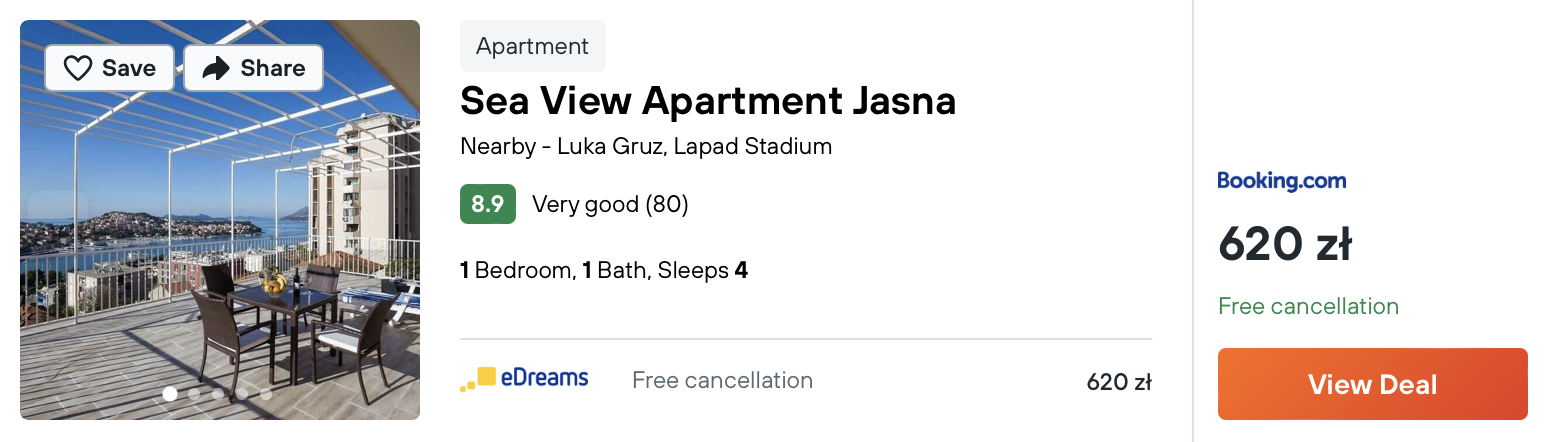Viewport: 1544px width, 442px height.
Task: Open Sea View Apartment Jasna title
Action: point(708,100)
